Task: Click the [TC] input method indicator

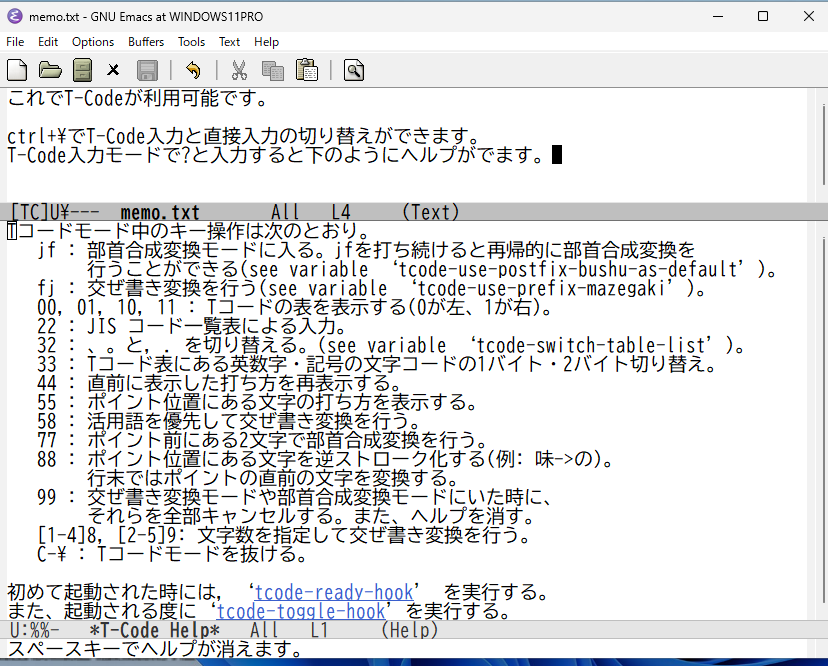Action: click(x=30, y=212)
